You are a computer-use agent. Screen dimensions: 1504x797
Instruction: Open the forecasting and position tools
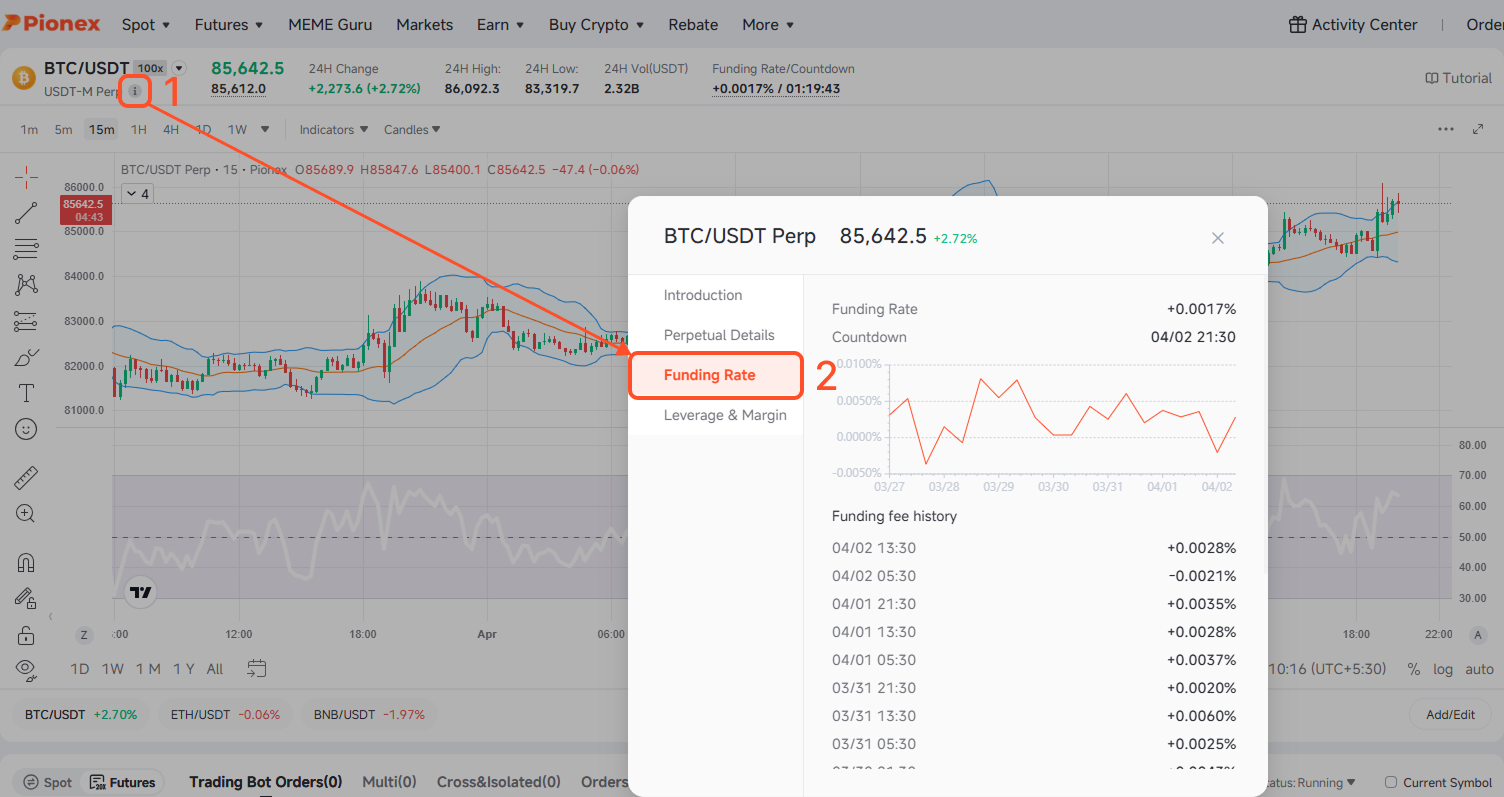(26, 321)
